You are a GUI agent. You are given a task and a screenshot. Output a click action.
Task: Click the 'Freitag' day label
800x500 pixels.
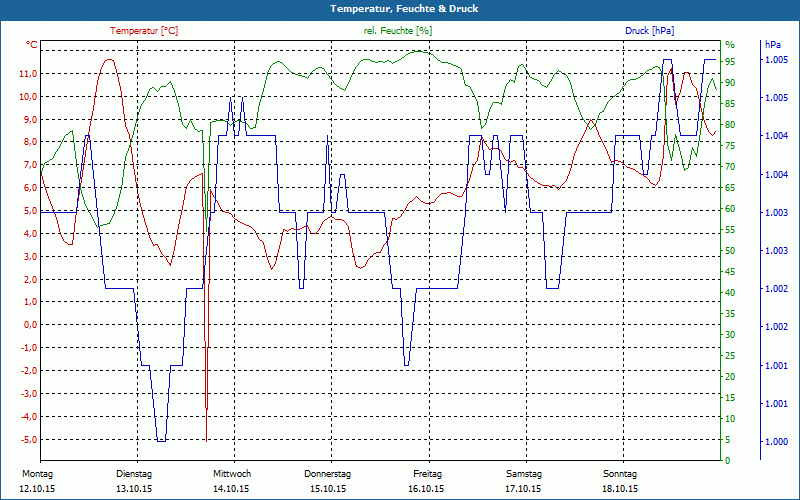pos(428,474)
